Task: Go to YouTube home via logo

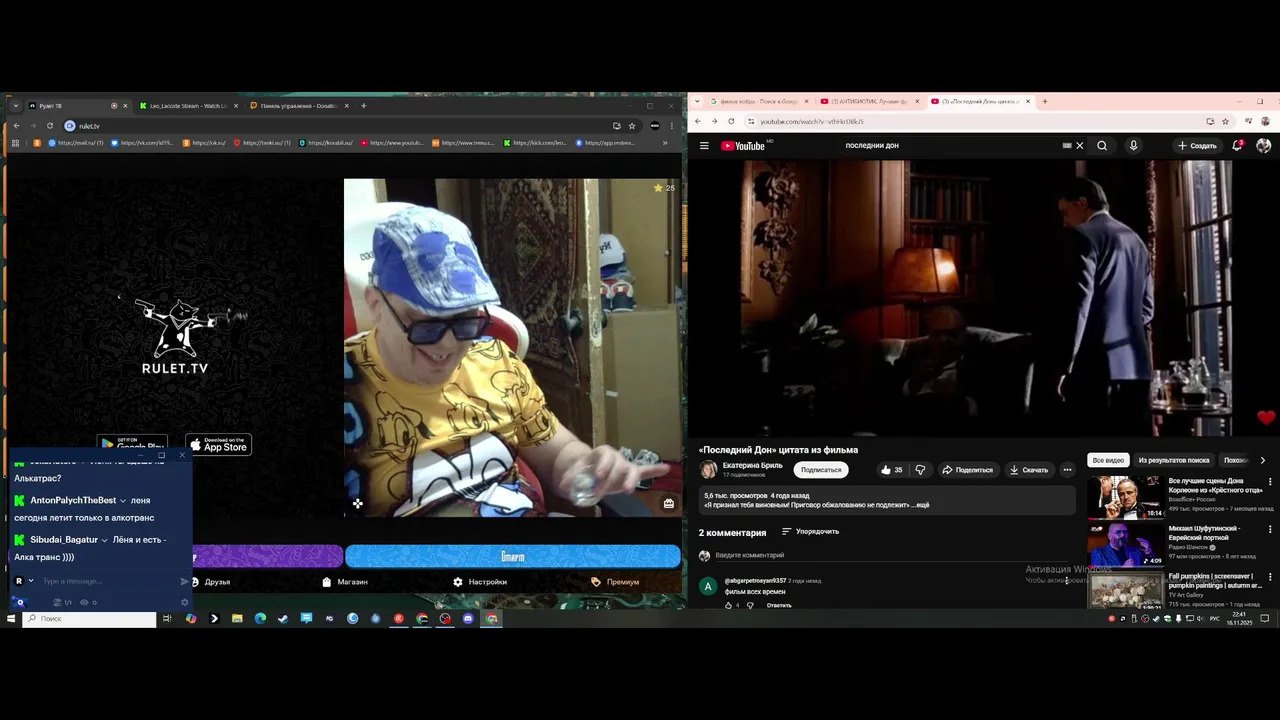Action: 744,146
